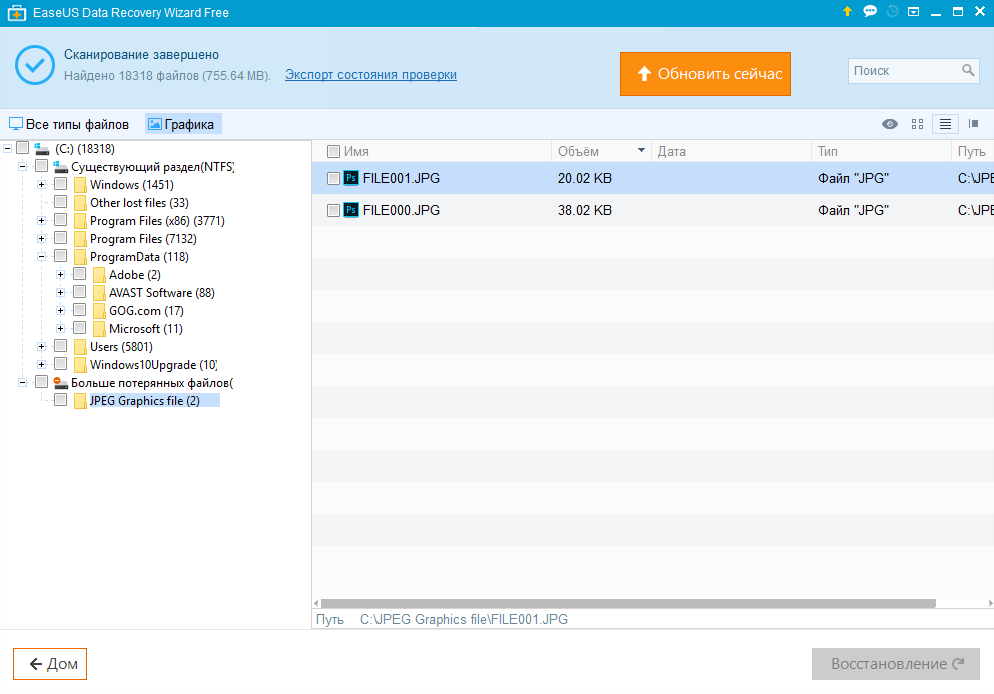Select Windows10Upgrade folder in tree
This screenshot has width=994, height=694.
coord(153,365)
